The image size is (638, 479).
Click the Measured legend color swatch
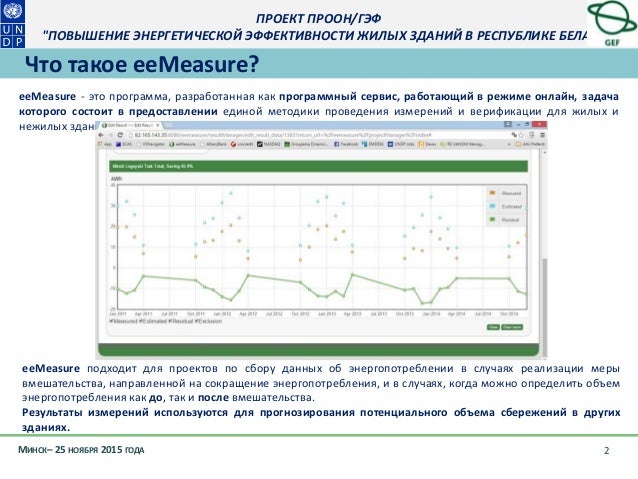pos(492,193)
